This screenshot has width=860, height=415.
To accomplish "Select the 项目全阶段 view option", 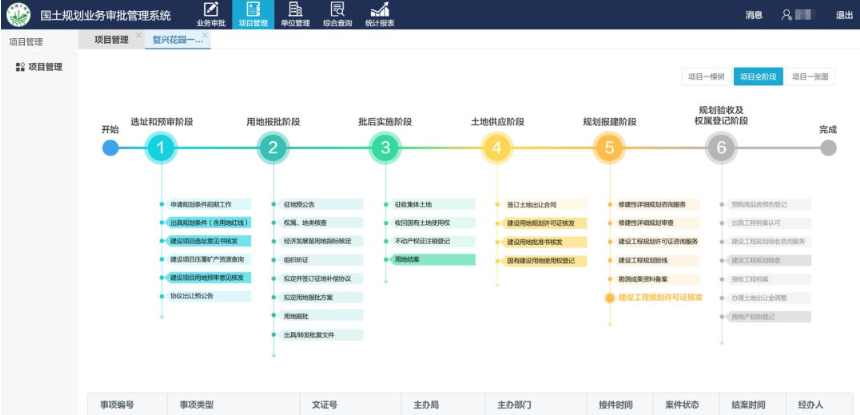I will click(x=758, y=76).
